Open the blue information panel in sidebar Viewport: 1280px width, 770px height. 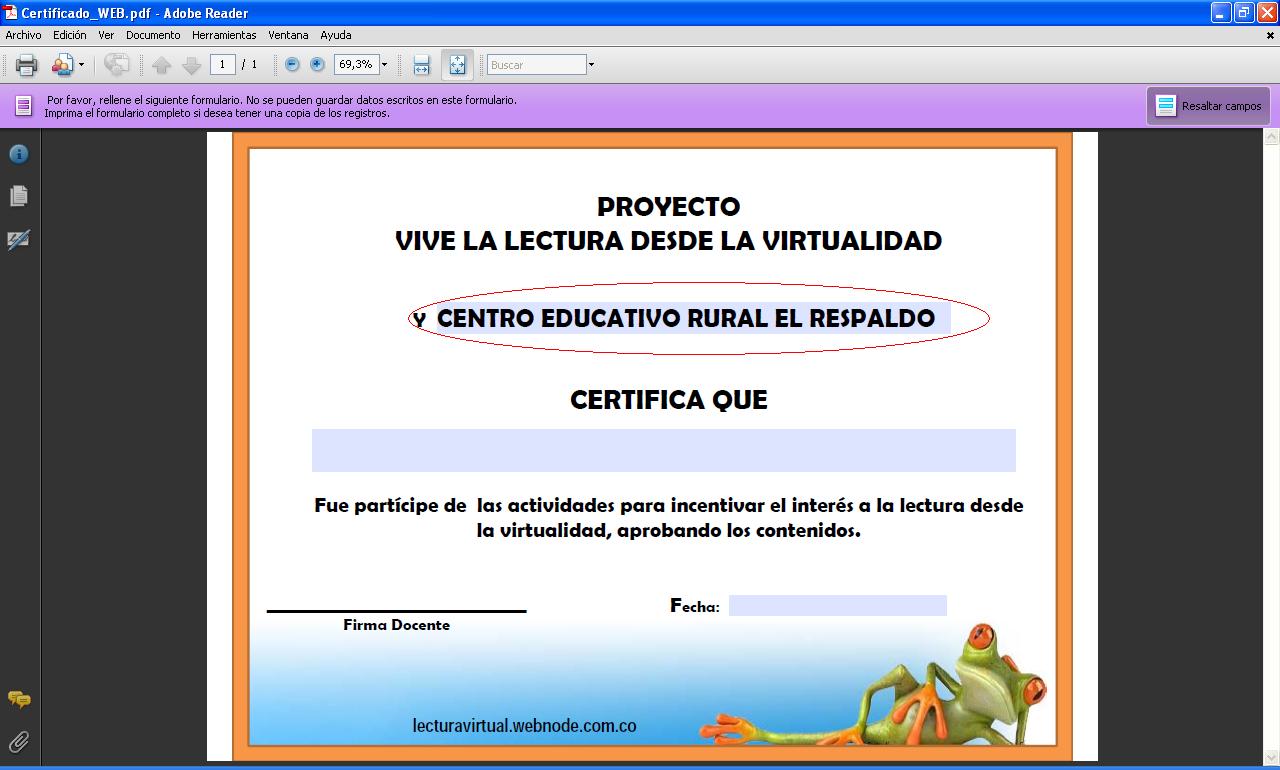[19, 154]
